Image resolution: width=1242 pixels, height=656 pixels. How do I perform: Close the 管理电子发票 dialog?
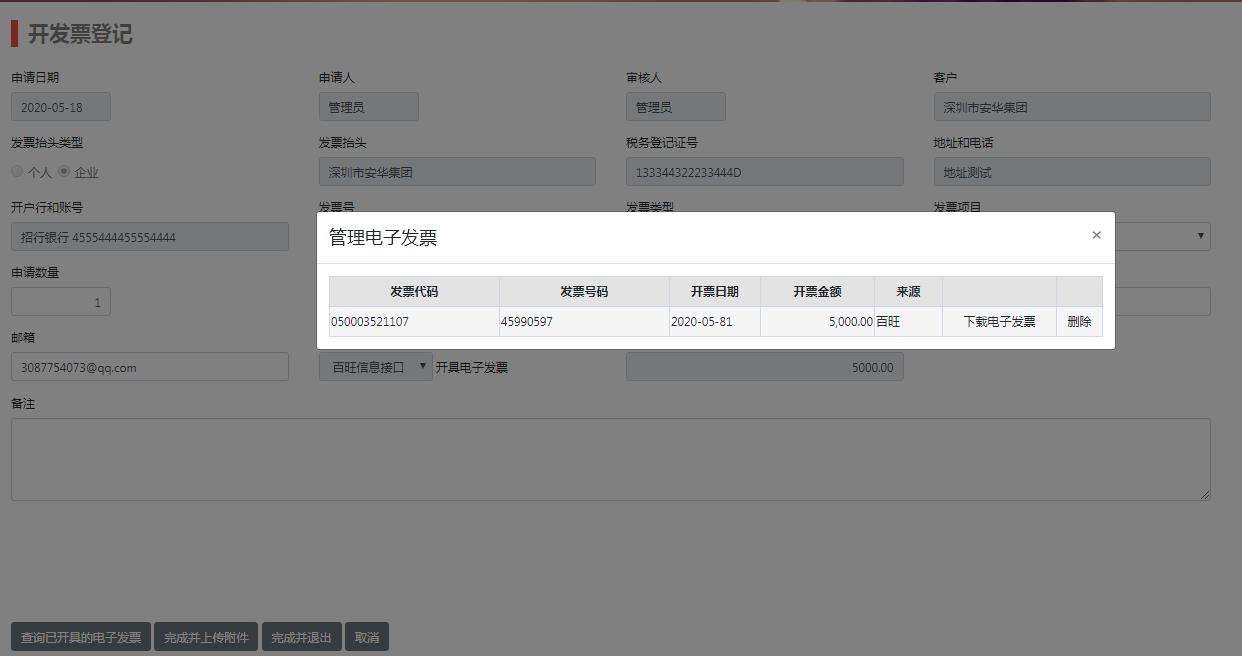(x=1096, y=235)
